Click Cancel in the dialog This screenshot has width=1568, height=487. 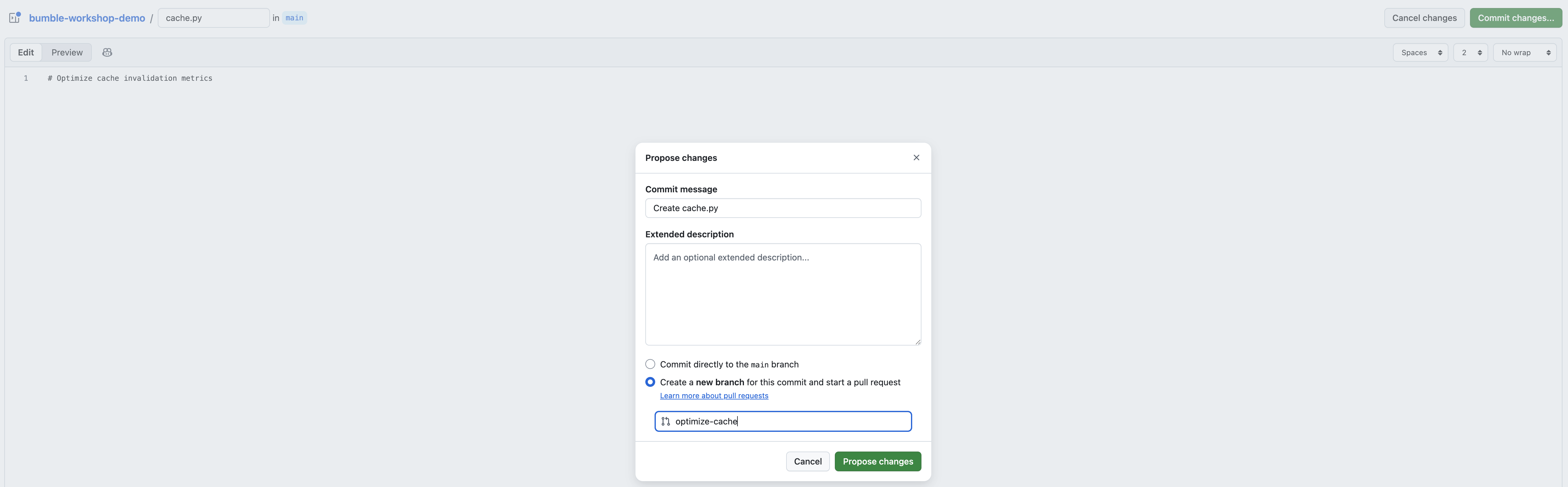click(x=808, y=461)
